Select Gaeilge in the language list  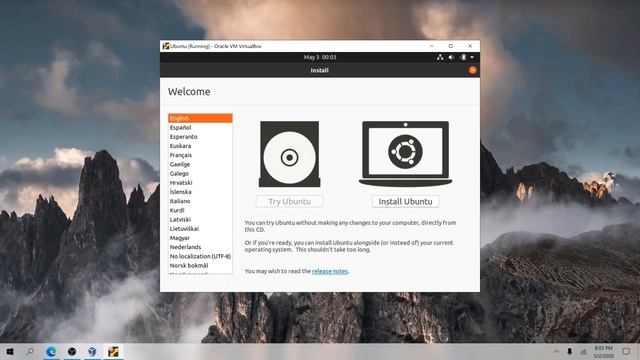pos(200,164)
